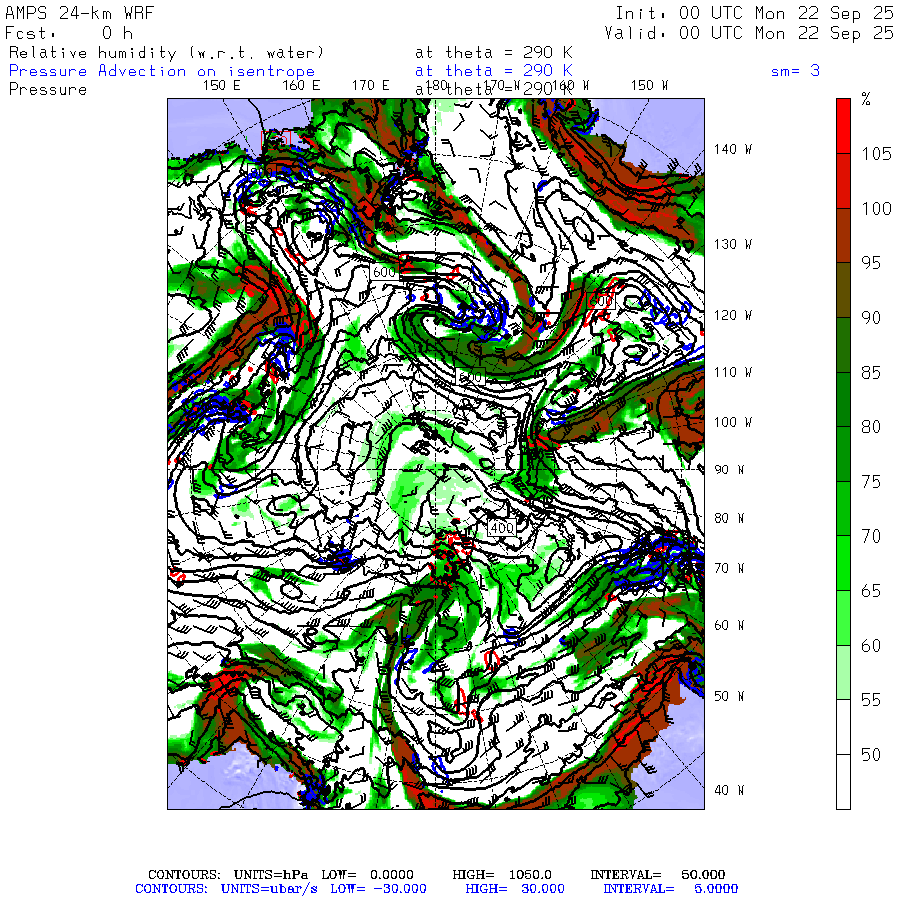The height and width of the screenshot is (900, 900).
Task: Click the percent unit symbol above colorbar
Action: [x=866, y=100]
